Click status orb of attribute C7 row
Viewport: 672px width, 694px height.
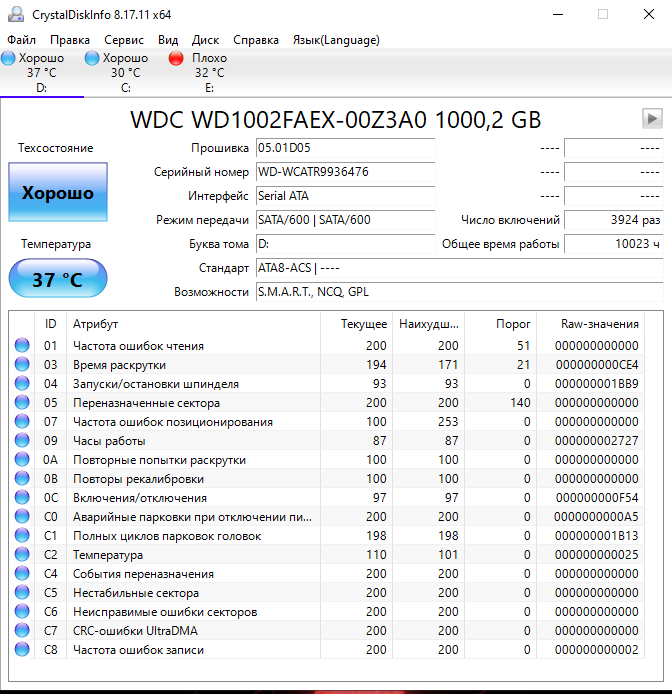(x=22, y=631)
